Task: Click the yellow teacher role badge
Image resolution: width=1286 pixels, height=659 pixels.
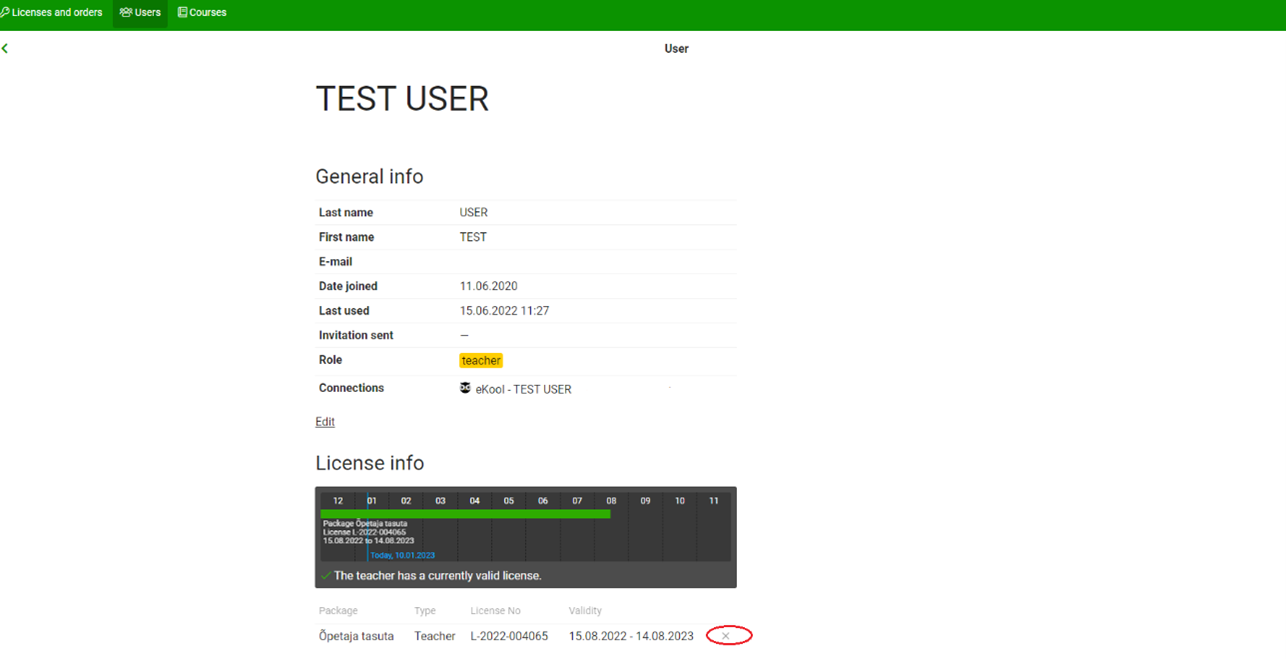Action: pyautogui.click(x=481, y=360)
